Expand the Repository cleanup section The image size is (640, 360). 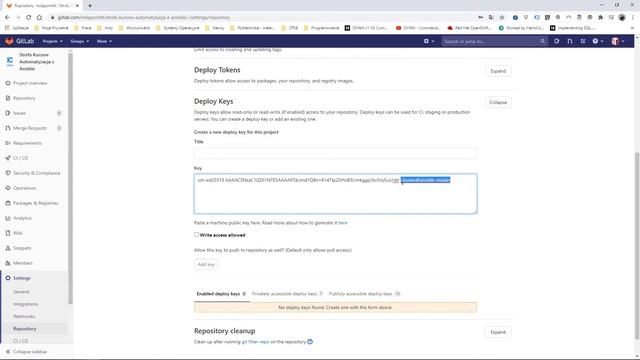498,332
